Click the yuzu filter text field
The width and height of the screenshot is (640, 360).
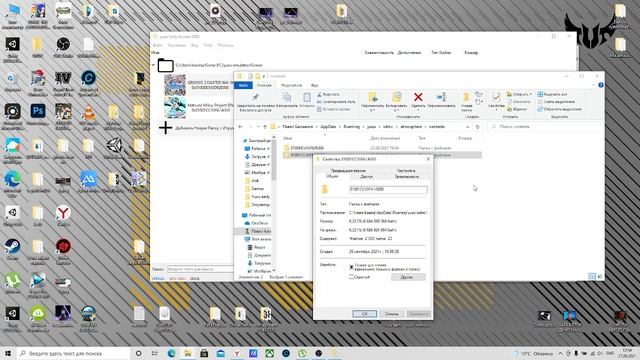click(x=200, y=269)
